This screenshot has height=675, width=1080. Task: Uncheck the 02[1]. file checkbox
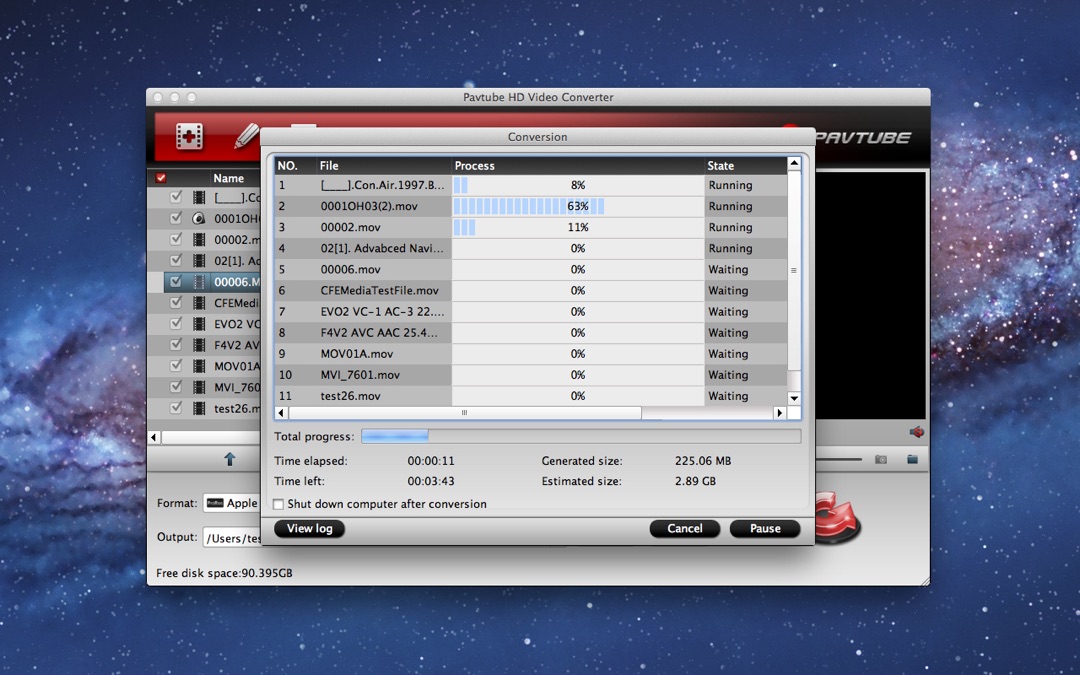point(176,260)
